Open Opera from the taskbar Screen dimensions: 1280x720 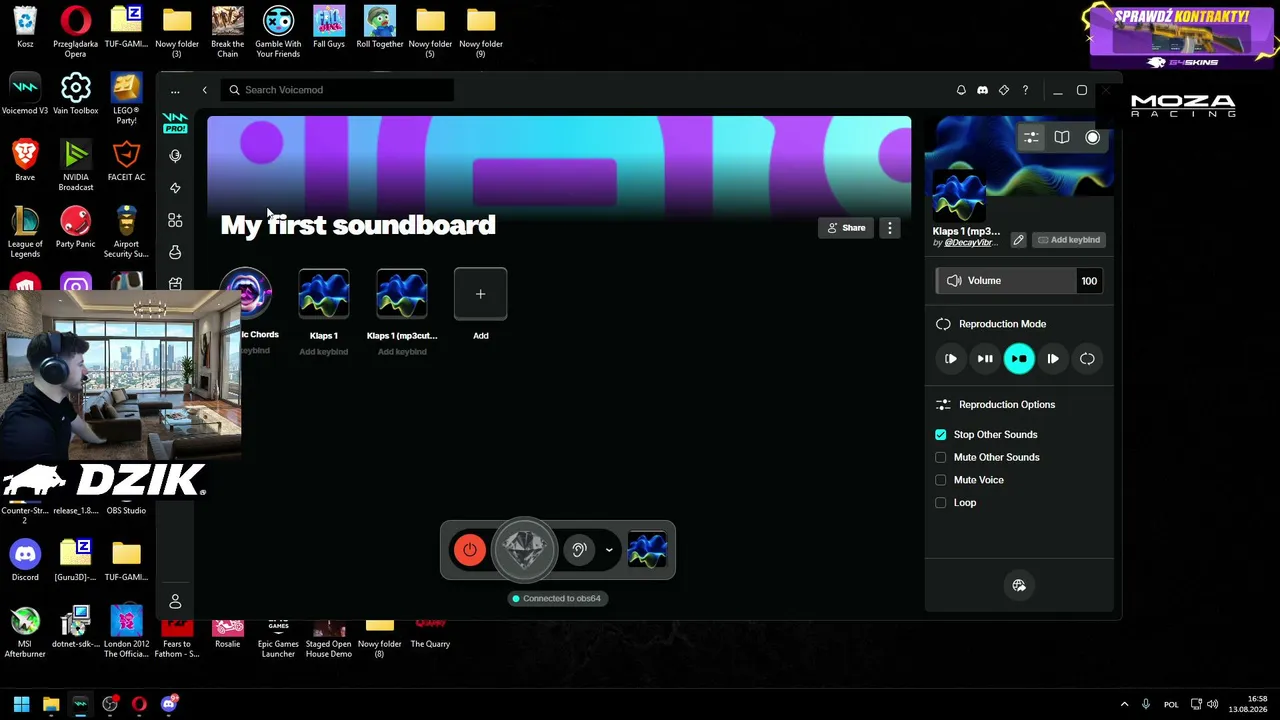tap(139, 704)
